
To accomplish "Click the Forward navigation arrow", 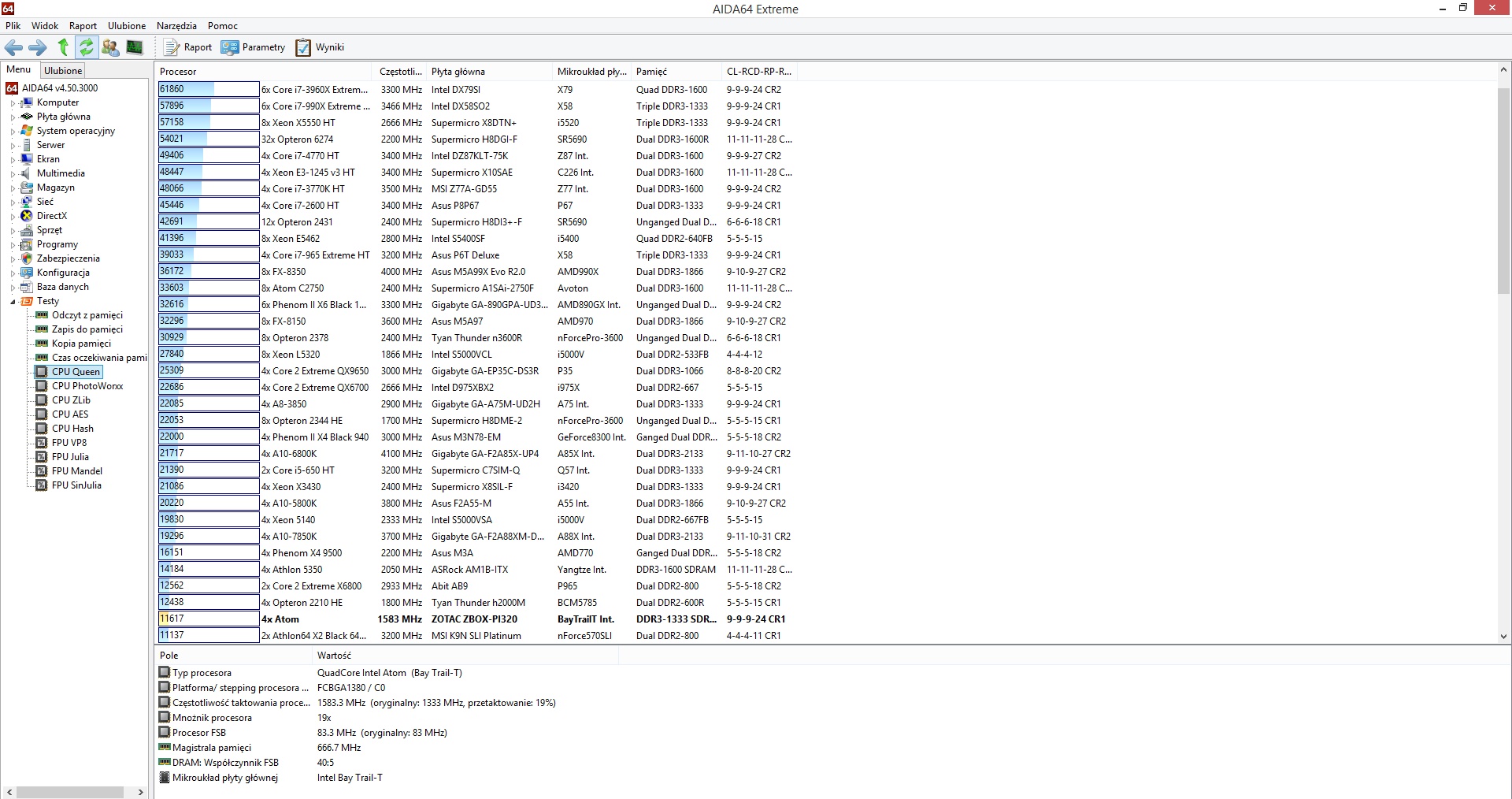I will [x=37, y=47].
